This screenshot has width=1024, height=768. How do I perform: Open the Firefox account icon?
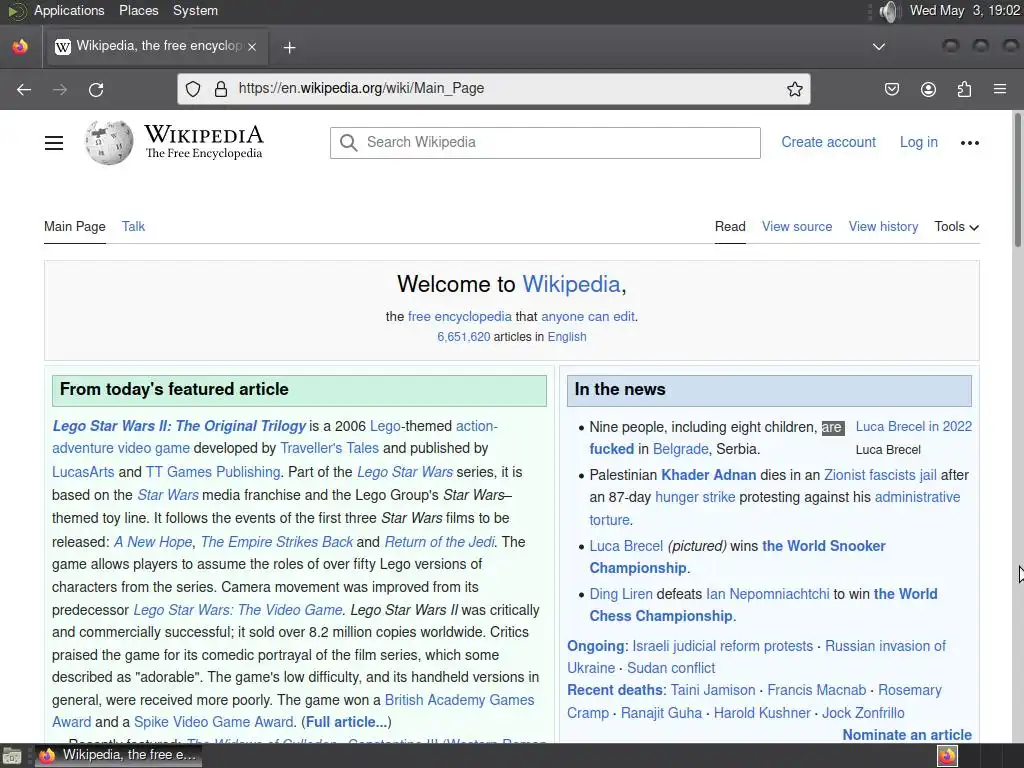pos(928,89)
